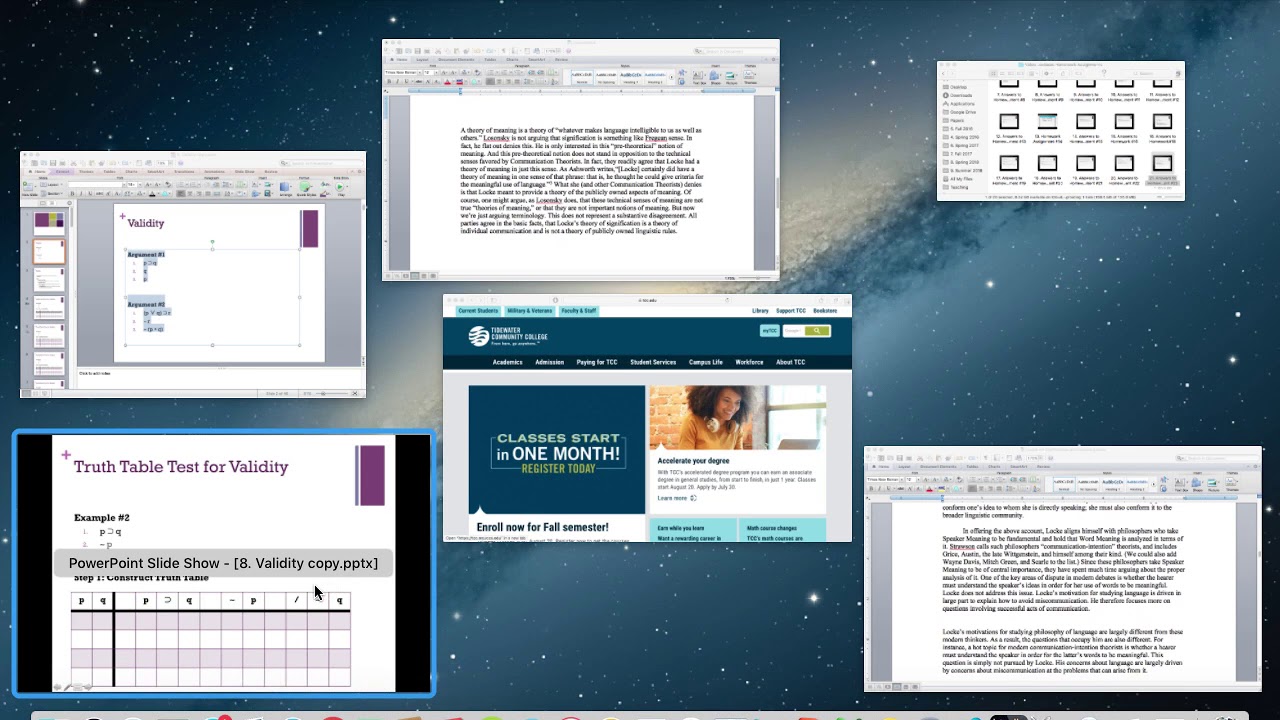Click the Tidewater Community College logo
The image size is (1280, 720).
(x=508, y=337)
